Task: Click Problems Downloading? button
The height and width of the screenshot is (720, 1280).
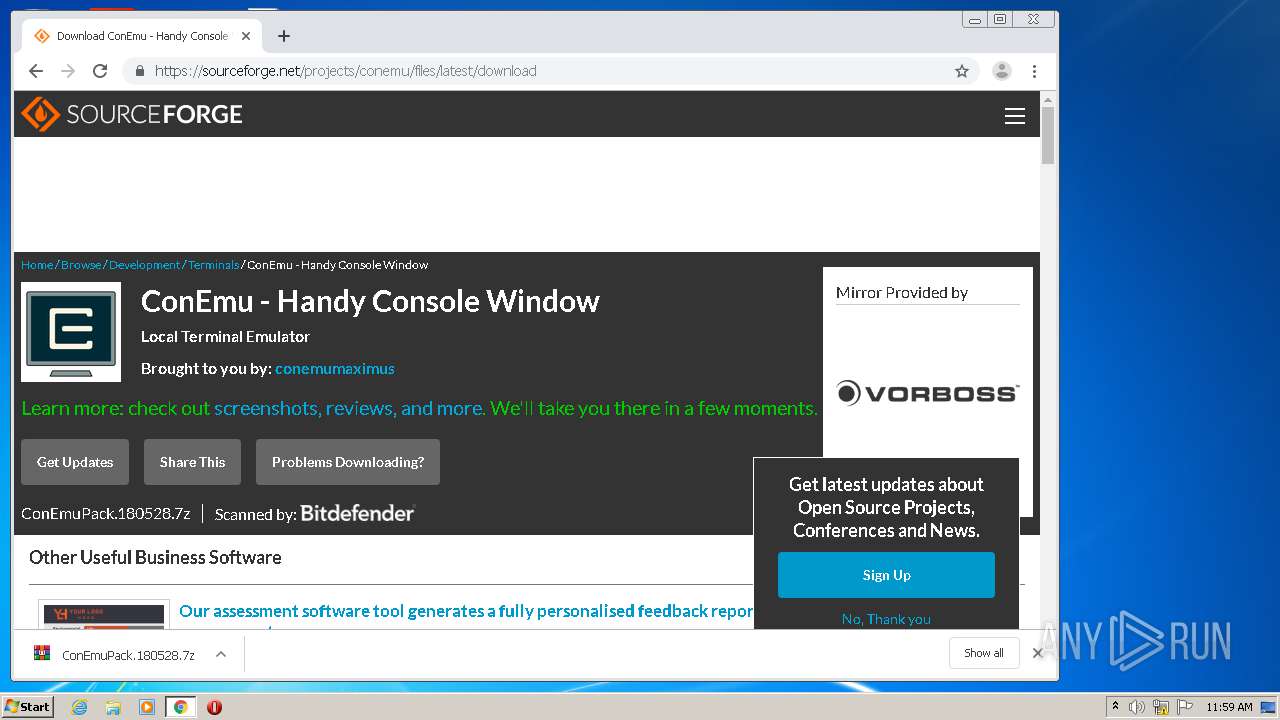Action: click(x=348, y=462)
